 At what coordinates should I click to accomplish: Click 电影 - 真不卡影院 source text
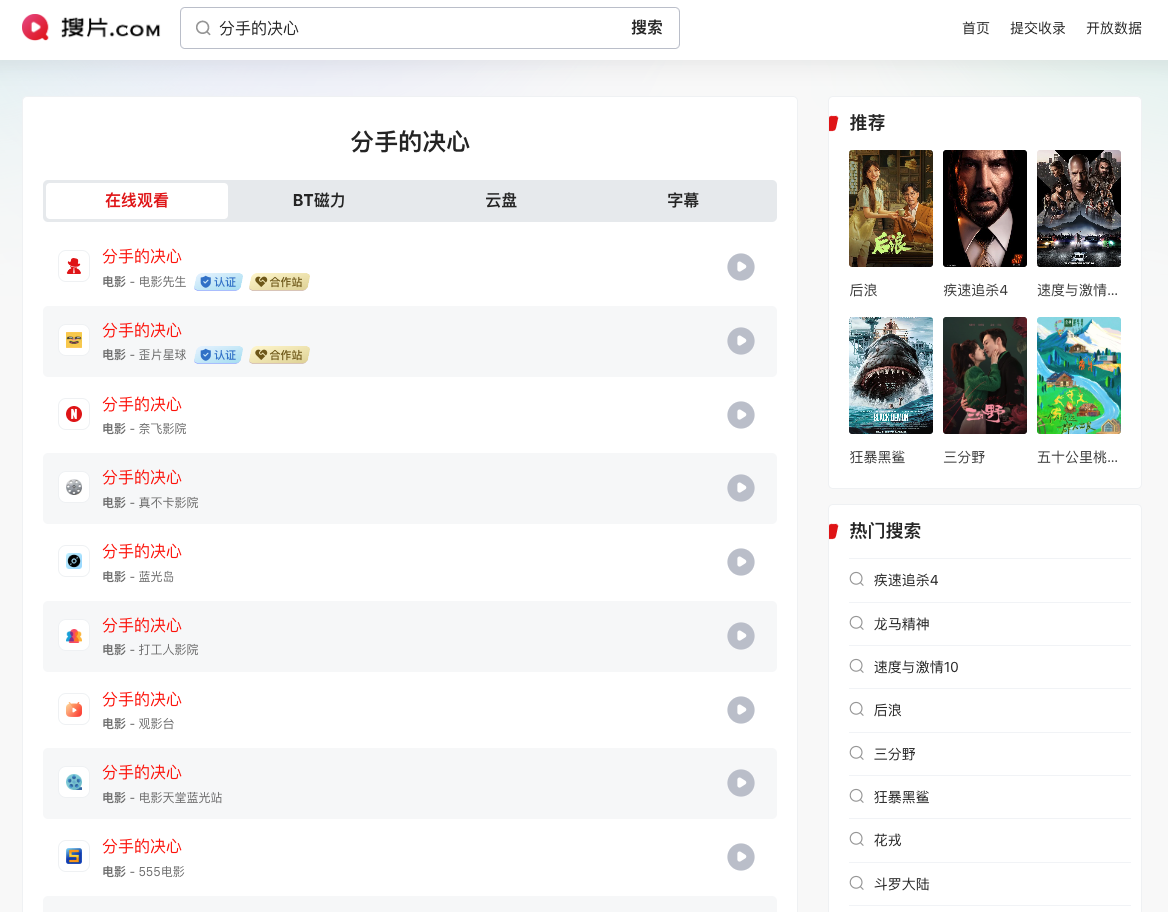click(150, 503)
